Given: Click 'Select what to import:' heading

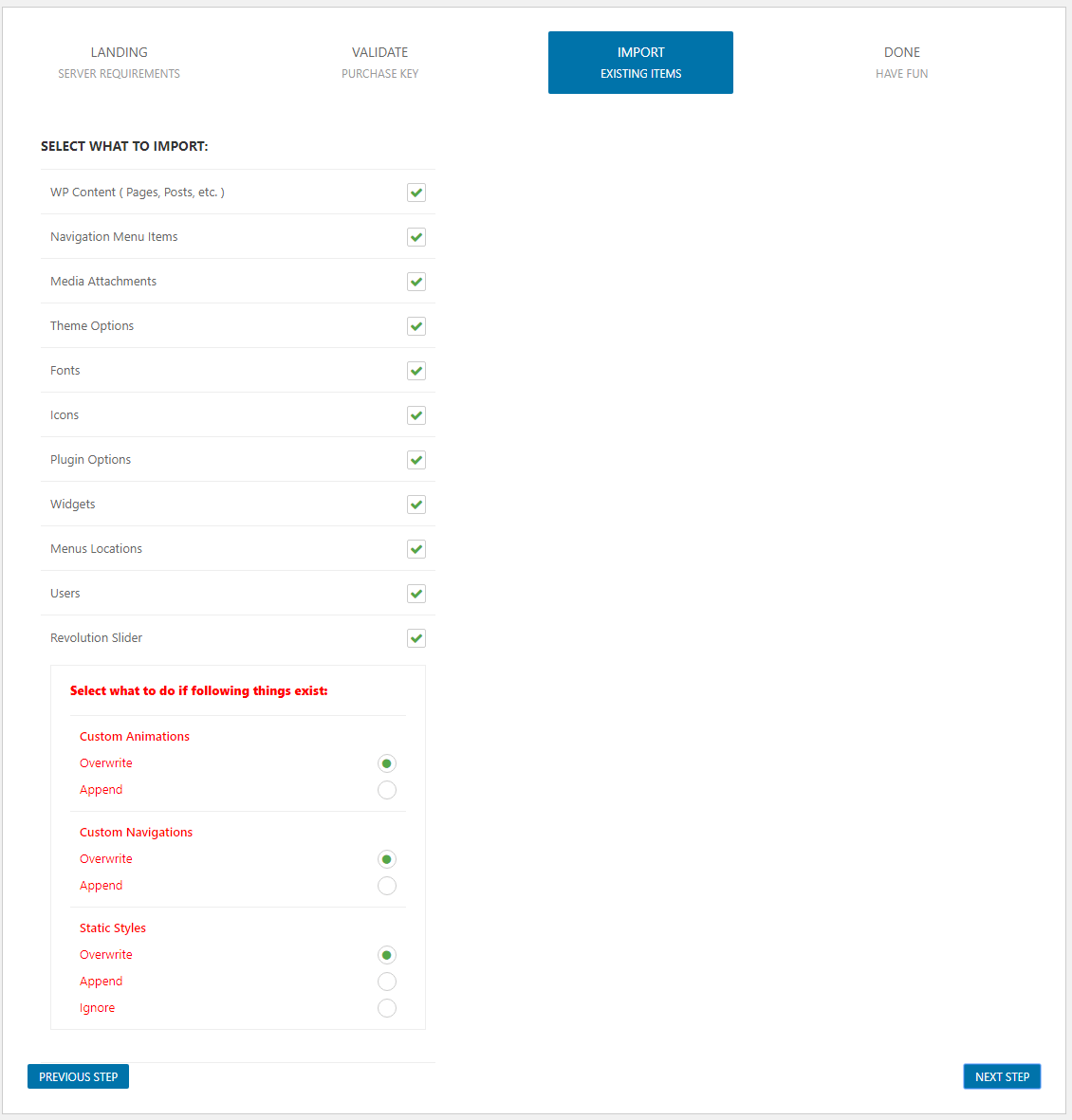Looking at the screenshot, I should [x=124, y=146].
